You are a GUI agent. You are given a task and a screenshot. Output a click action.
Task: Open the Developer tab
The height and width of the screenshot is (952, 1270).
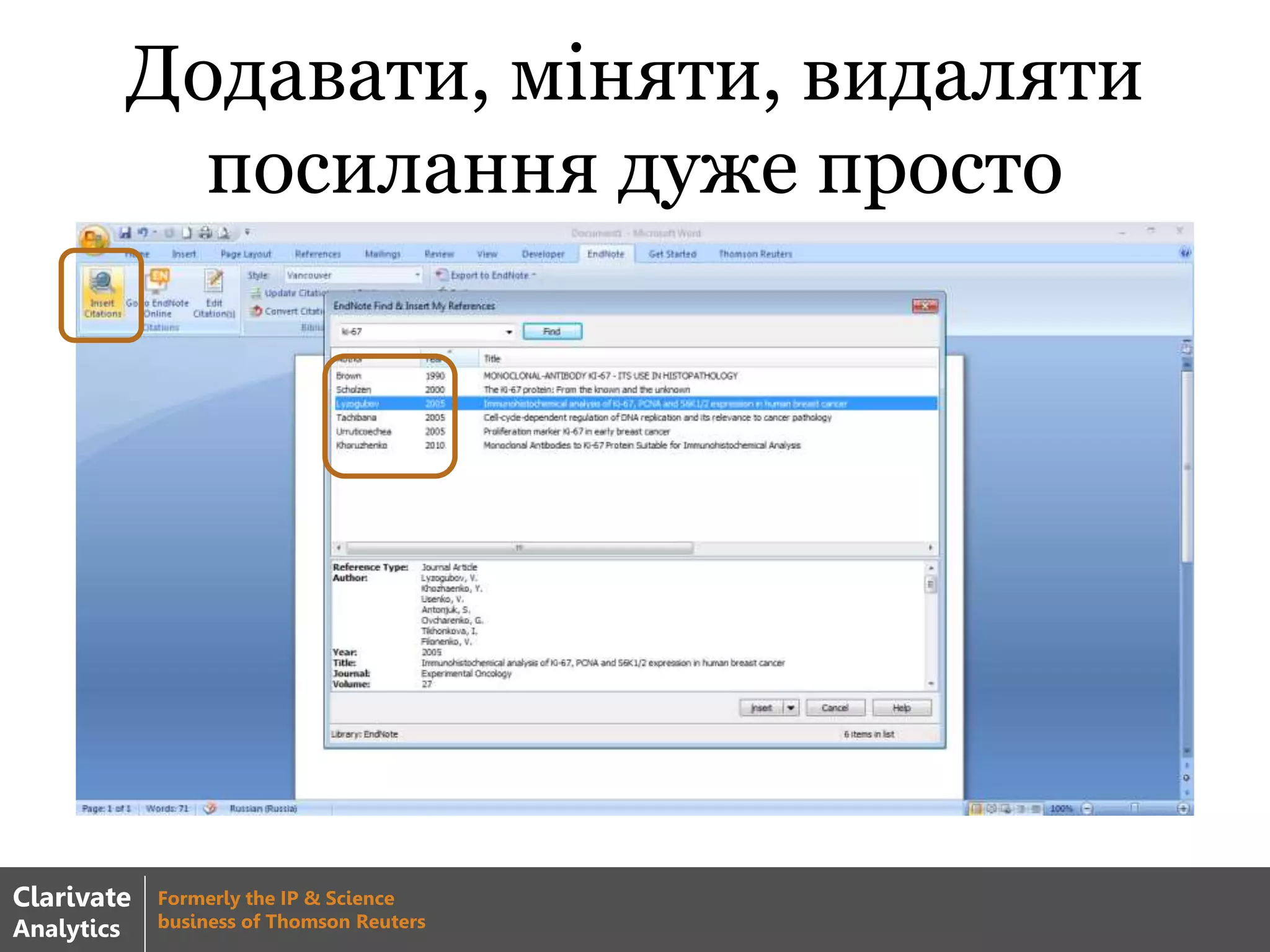(543, 254)
